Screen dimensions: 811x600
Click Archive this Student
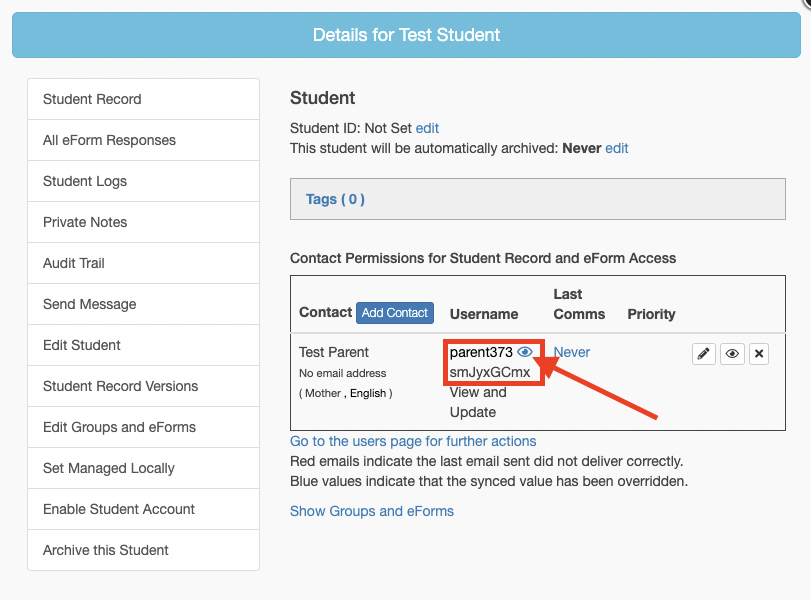(106, 550)
